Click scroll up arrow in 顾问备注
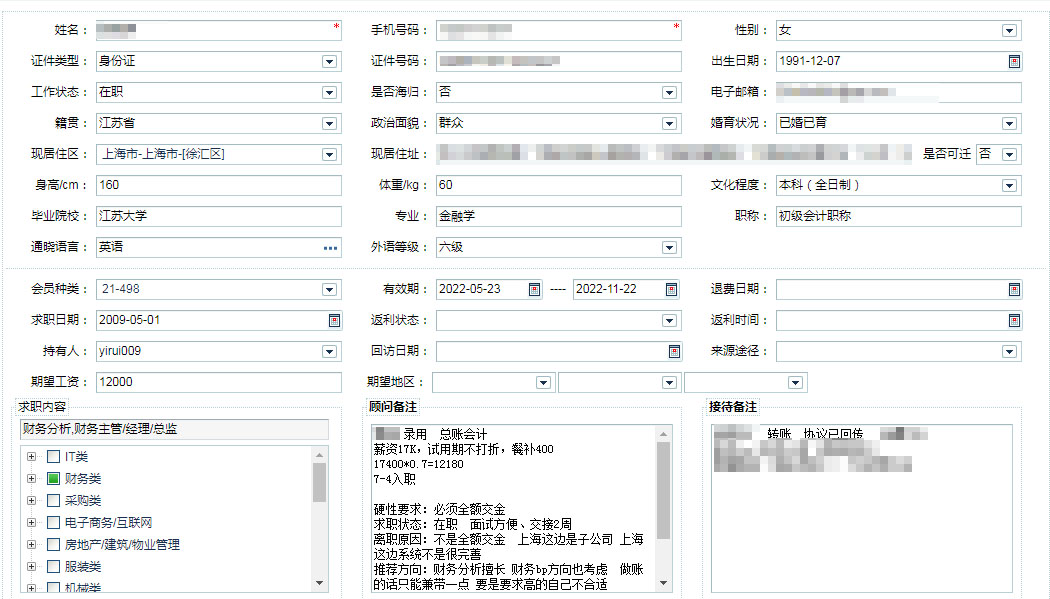 (x=664, y=434)
